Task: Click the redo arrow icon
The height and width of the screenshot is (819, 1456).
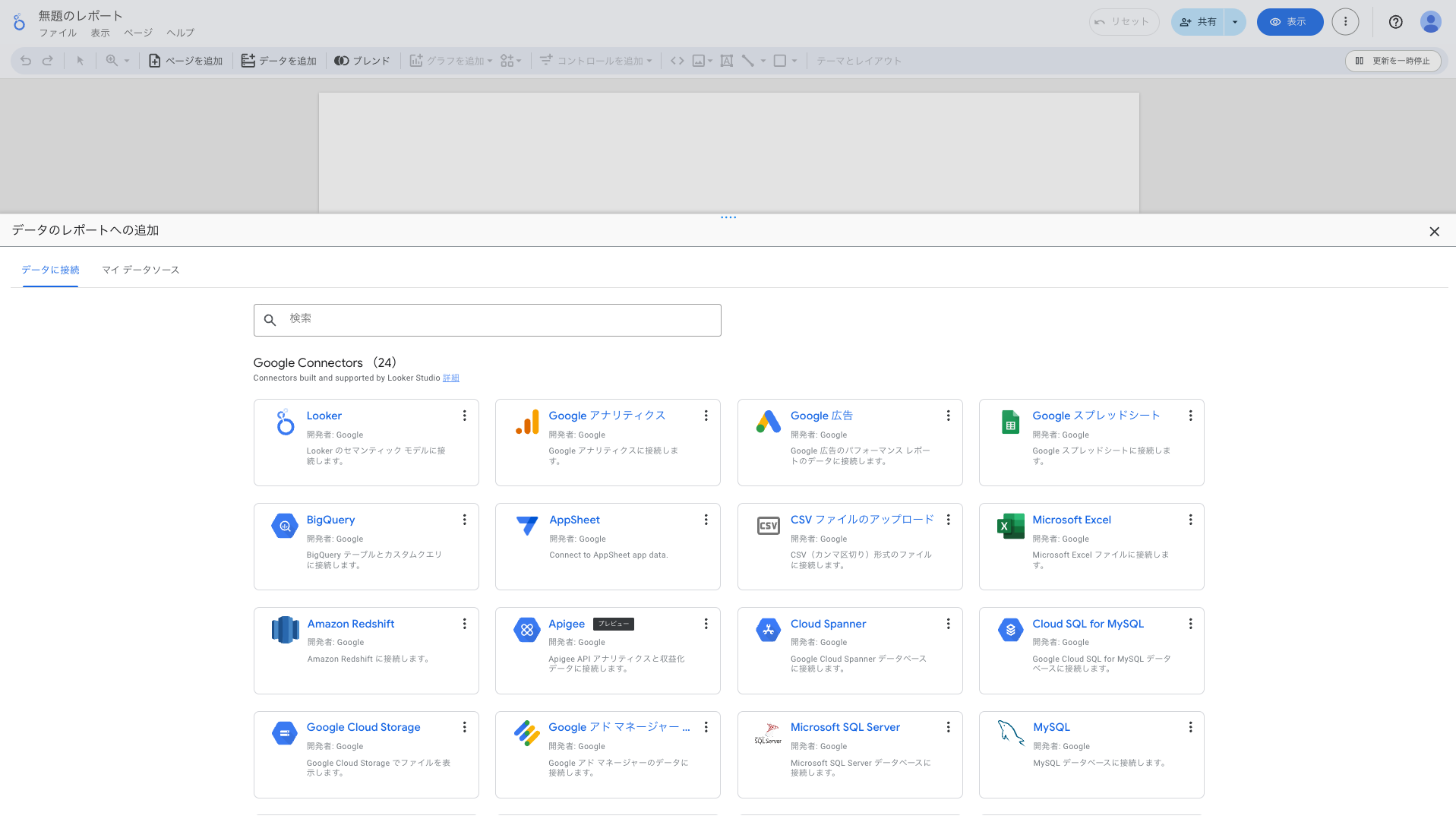Action: 48,61
